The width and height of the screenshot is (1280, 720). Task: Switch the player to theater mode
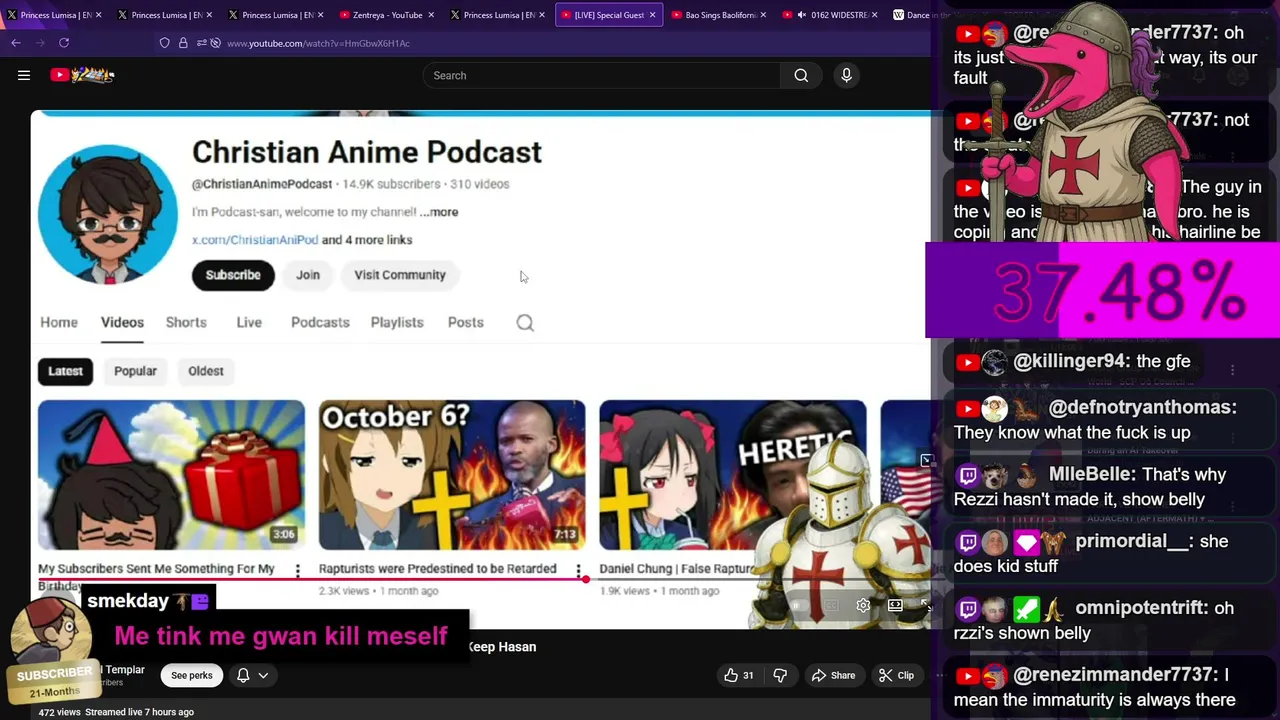click(x=895, y=605)
